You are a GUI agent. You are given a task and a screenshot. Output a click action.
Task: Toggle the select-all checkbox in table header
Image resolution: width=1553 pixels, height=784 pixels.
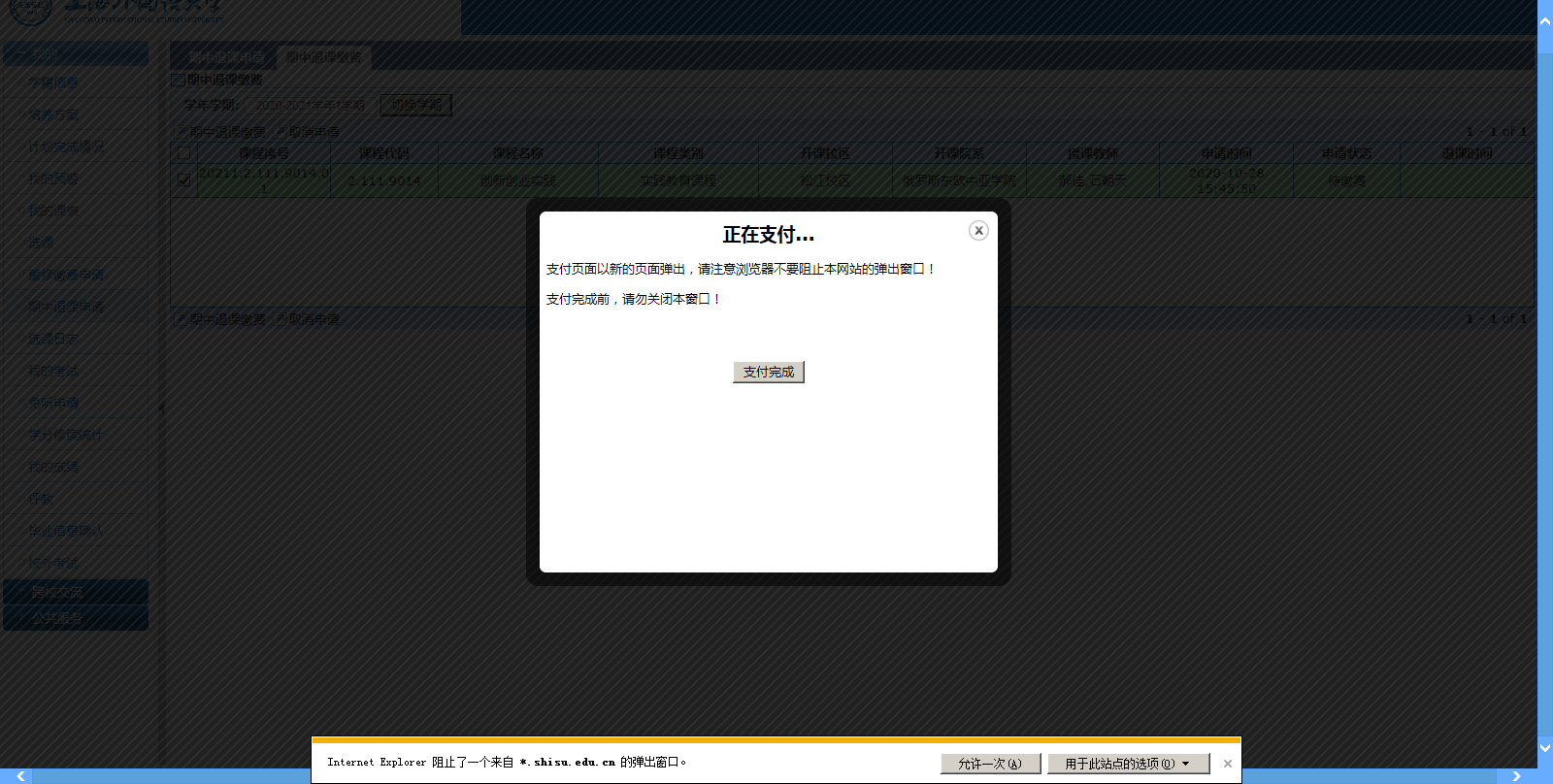[x=184, y=153]
